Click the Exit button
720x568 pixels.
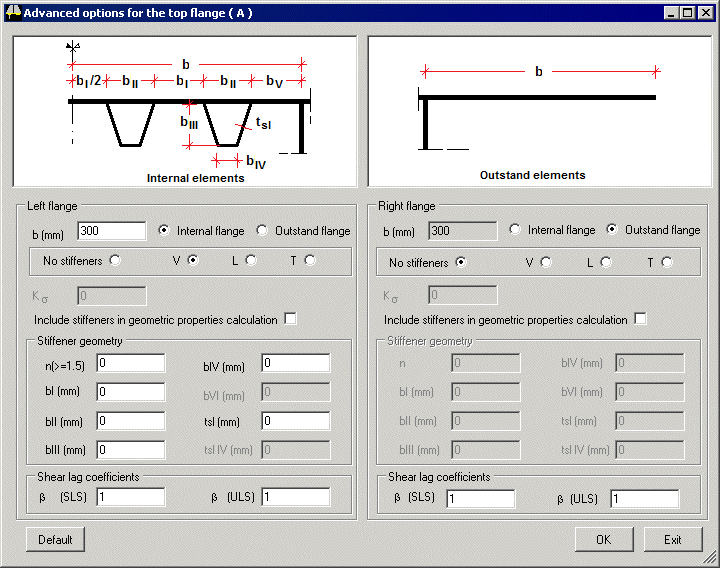[x=673, y=539]
